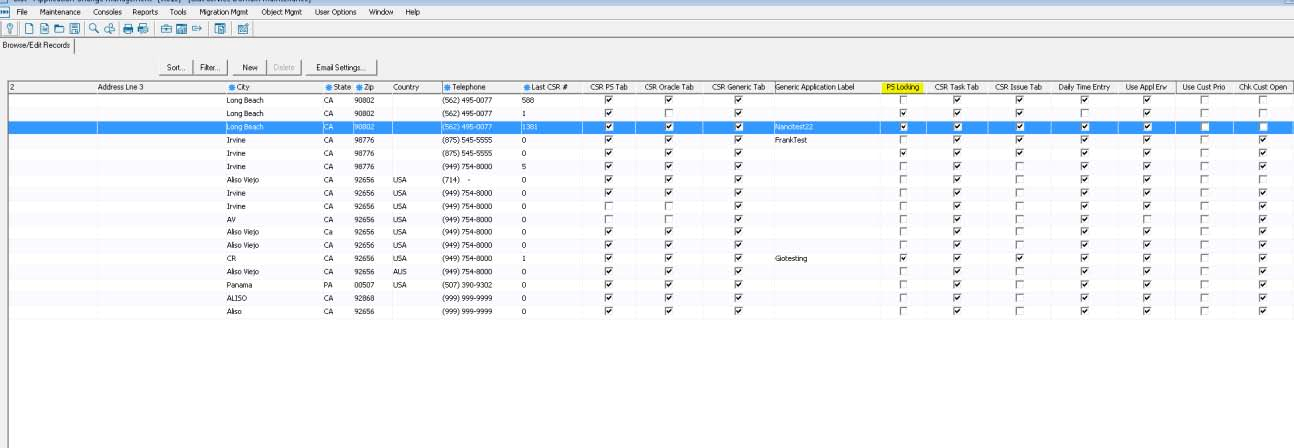Open the Migration Mgmt menu
The width and height of the screenshot is (1294, 448).
pos(224,12)
